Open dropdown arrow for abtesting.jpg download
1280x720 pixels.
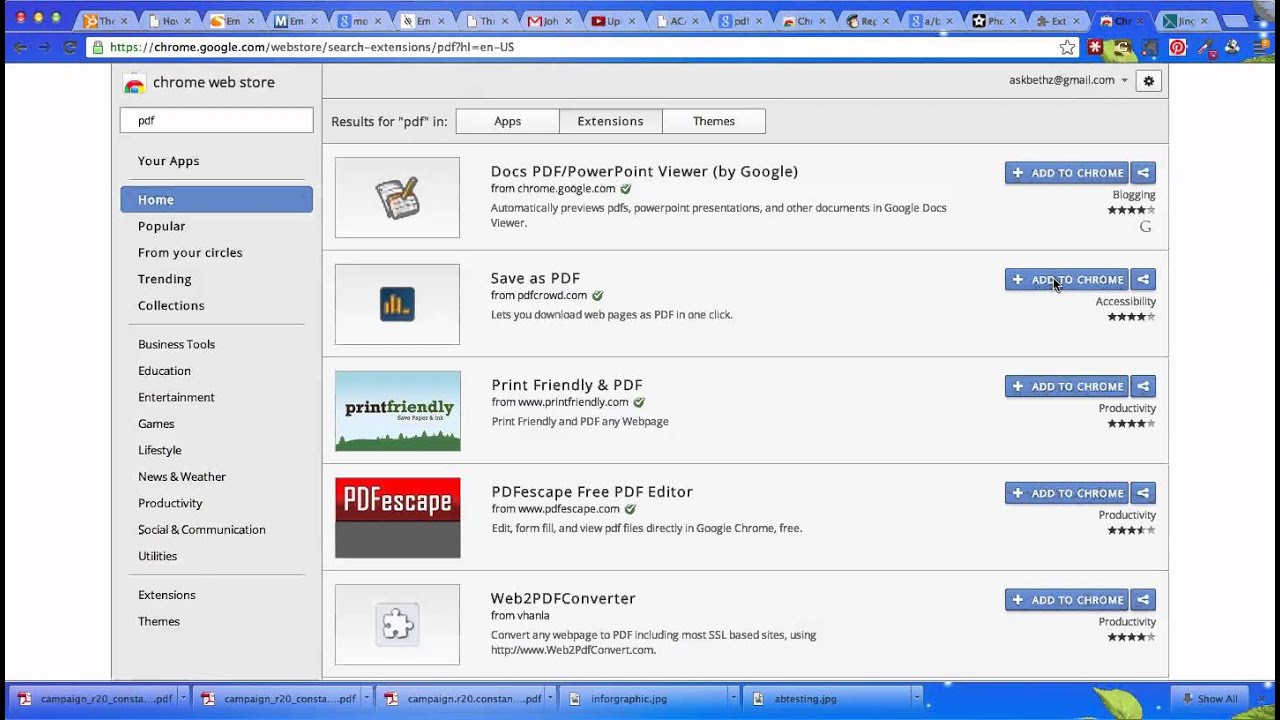917,699
